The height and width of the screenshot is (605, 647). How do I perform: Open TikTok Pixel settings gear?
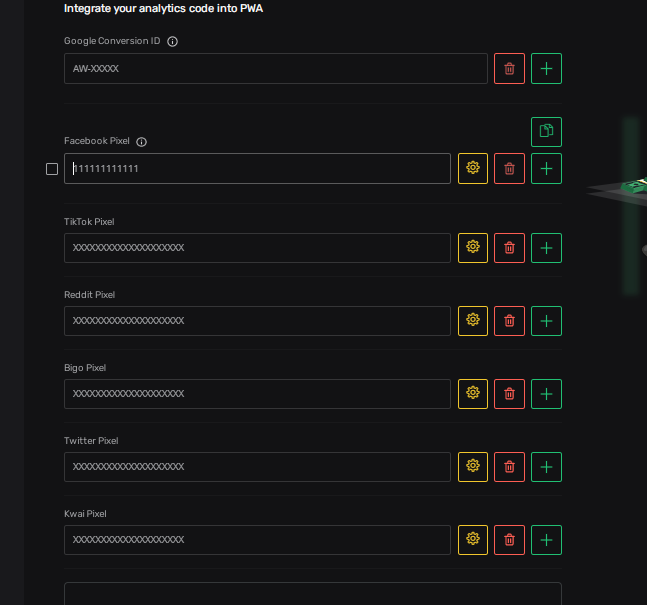(x=473, y=248)
